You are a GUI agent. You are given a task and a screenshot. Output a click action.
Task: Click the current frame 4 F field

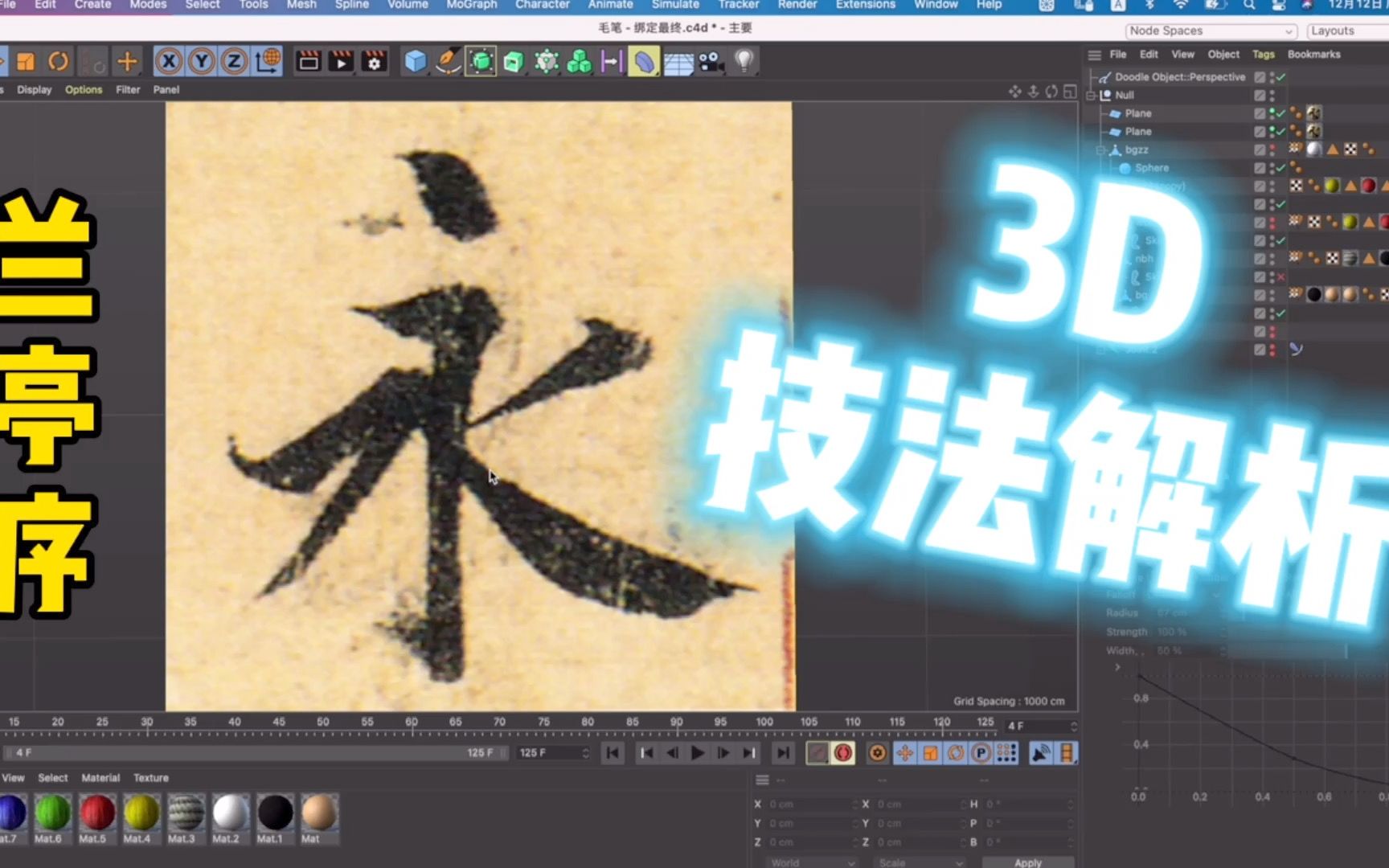click(1042, 726)
